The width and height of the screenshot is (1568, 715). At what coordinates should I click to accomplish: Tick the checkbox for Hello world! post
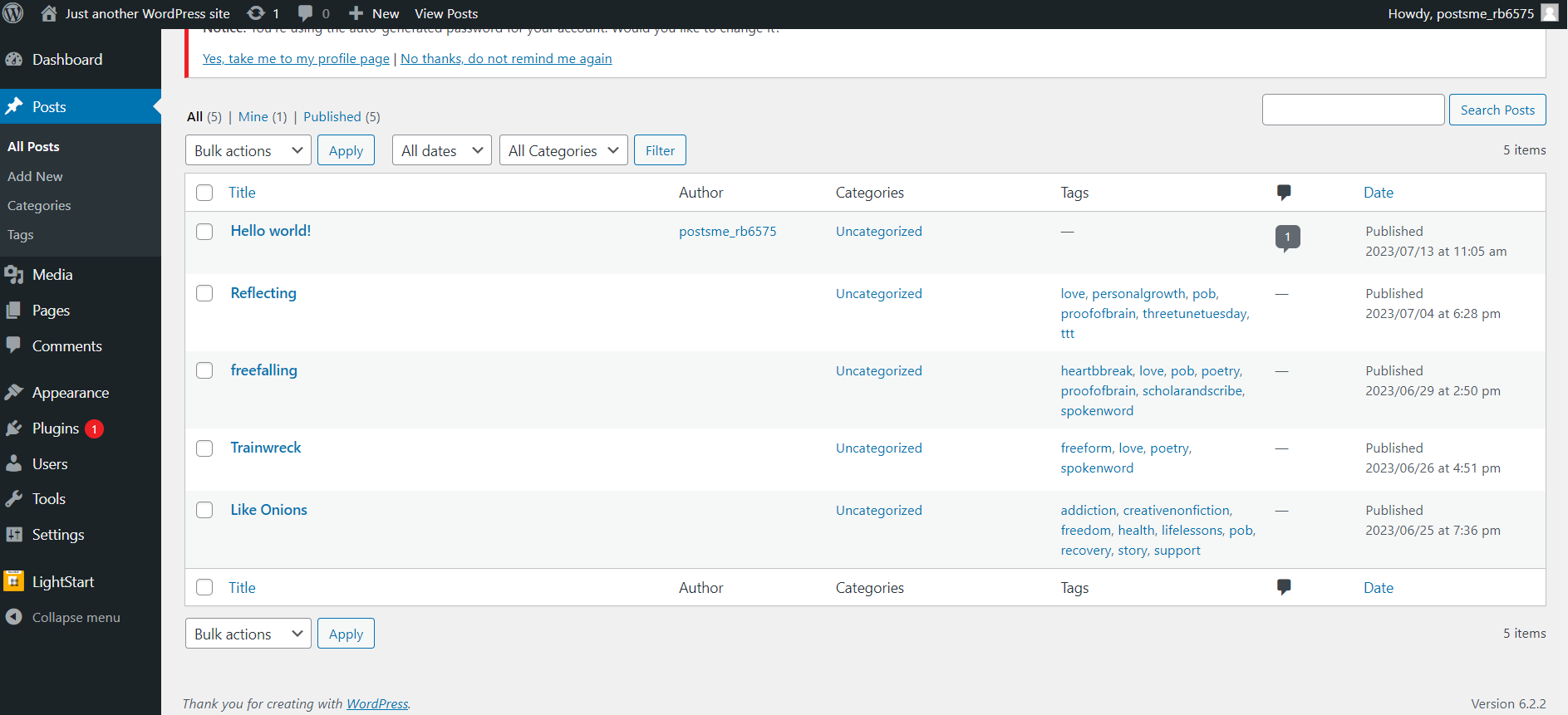click(x=204, y=232)
